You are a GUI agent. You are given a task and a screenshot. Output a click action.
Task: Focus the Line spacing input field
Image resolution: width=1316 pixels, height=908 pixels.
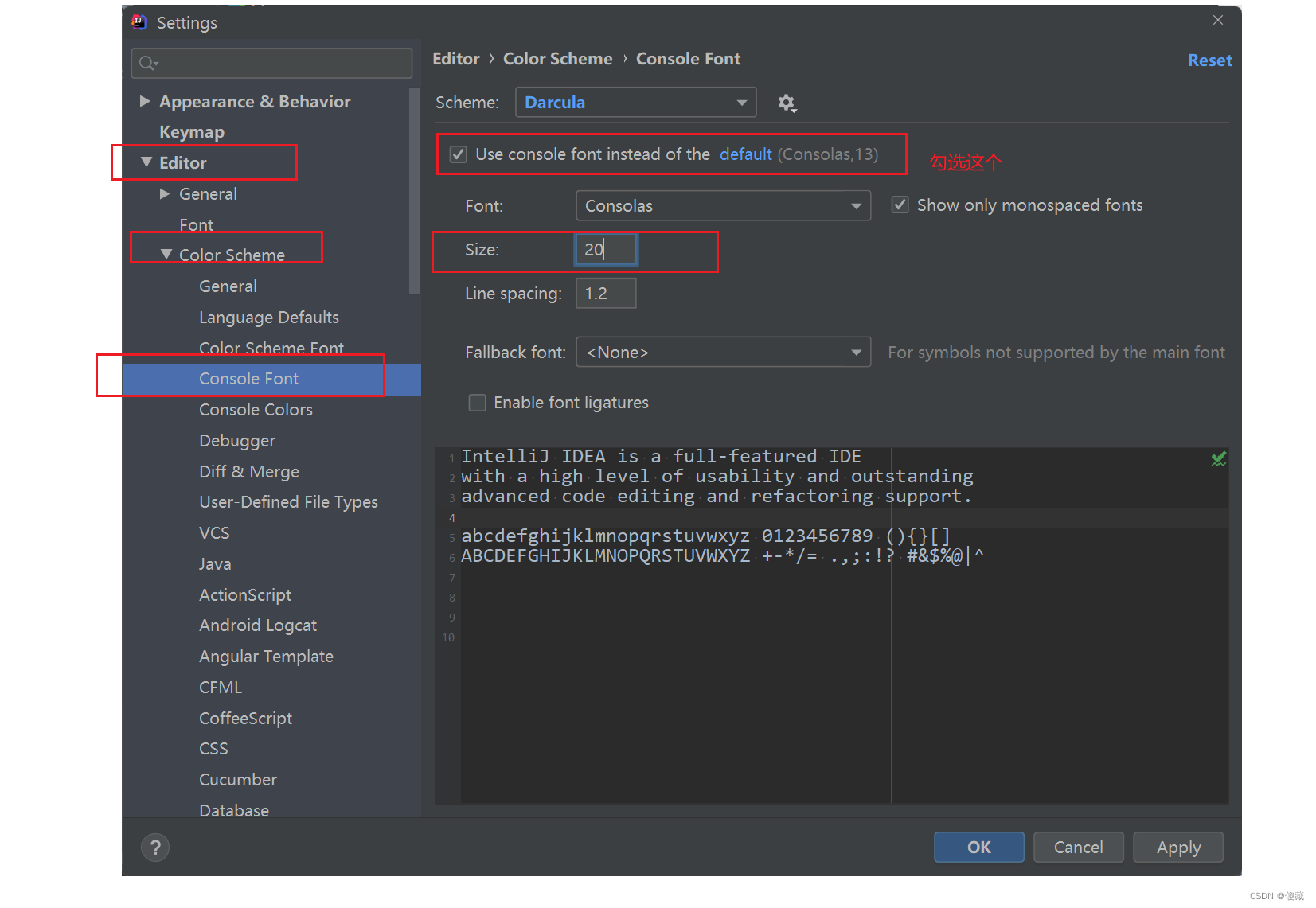[606, 294]
